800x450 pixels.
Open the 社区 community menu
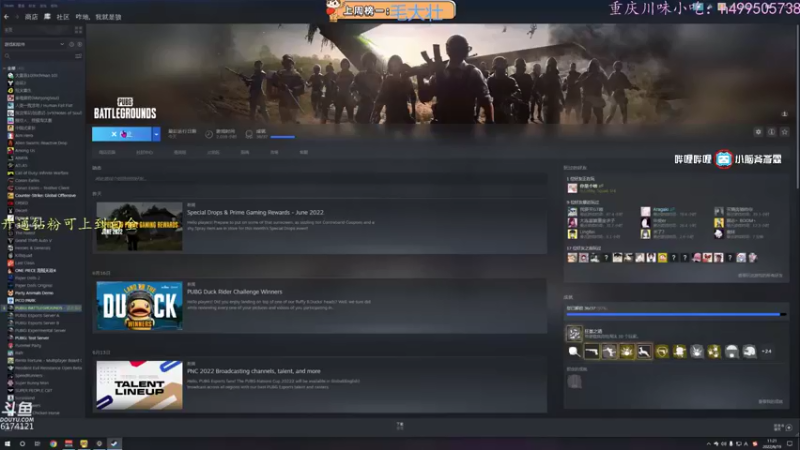pyautogui.click(x=63, y=17)
